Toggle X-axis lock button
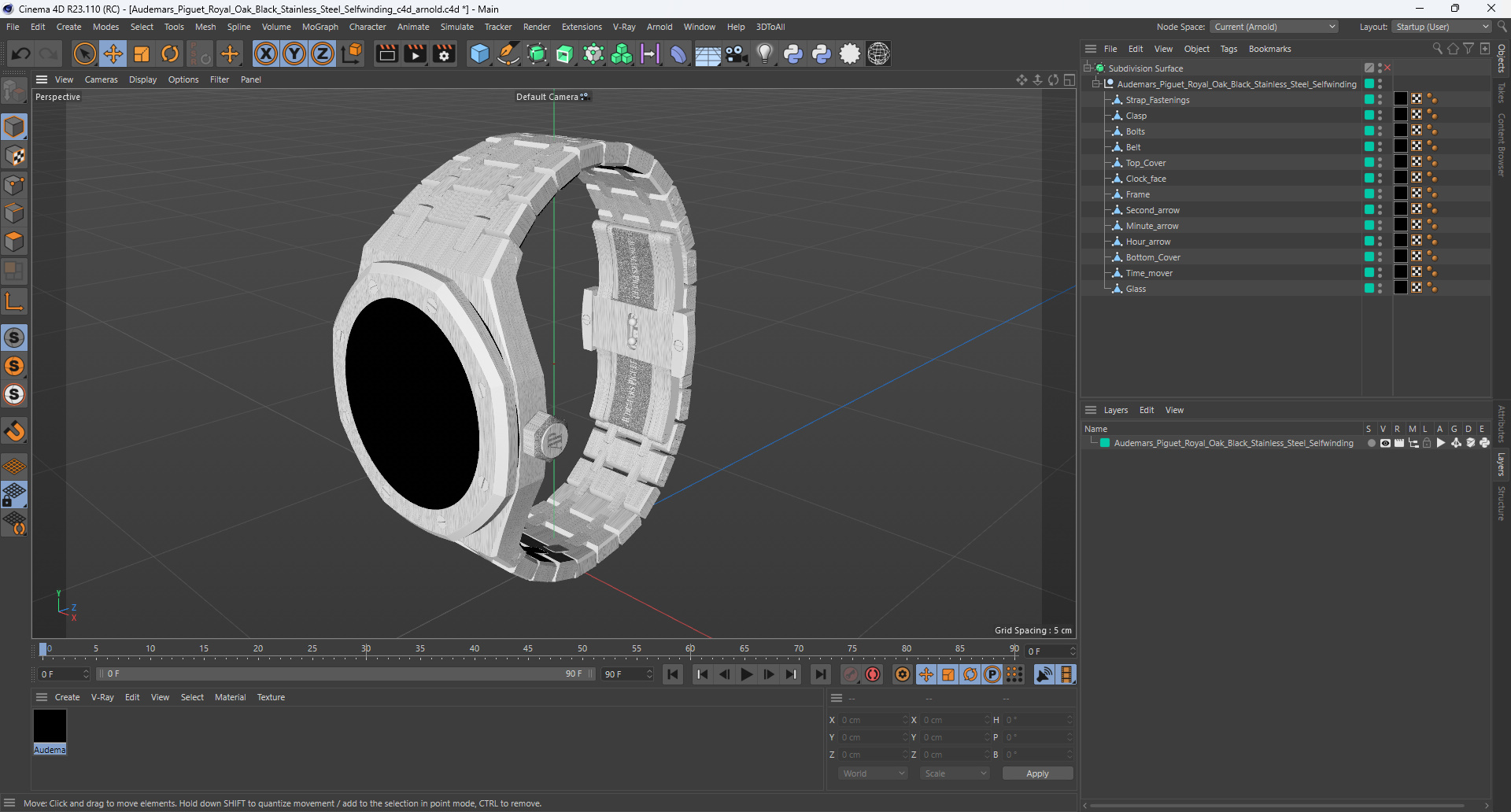 266,54
